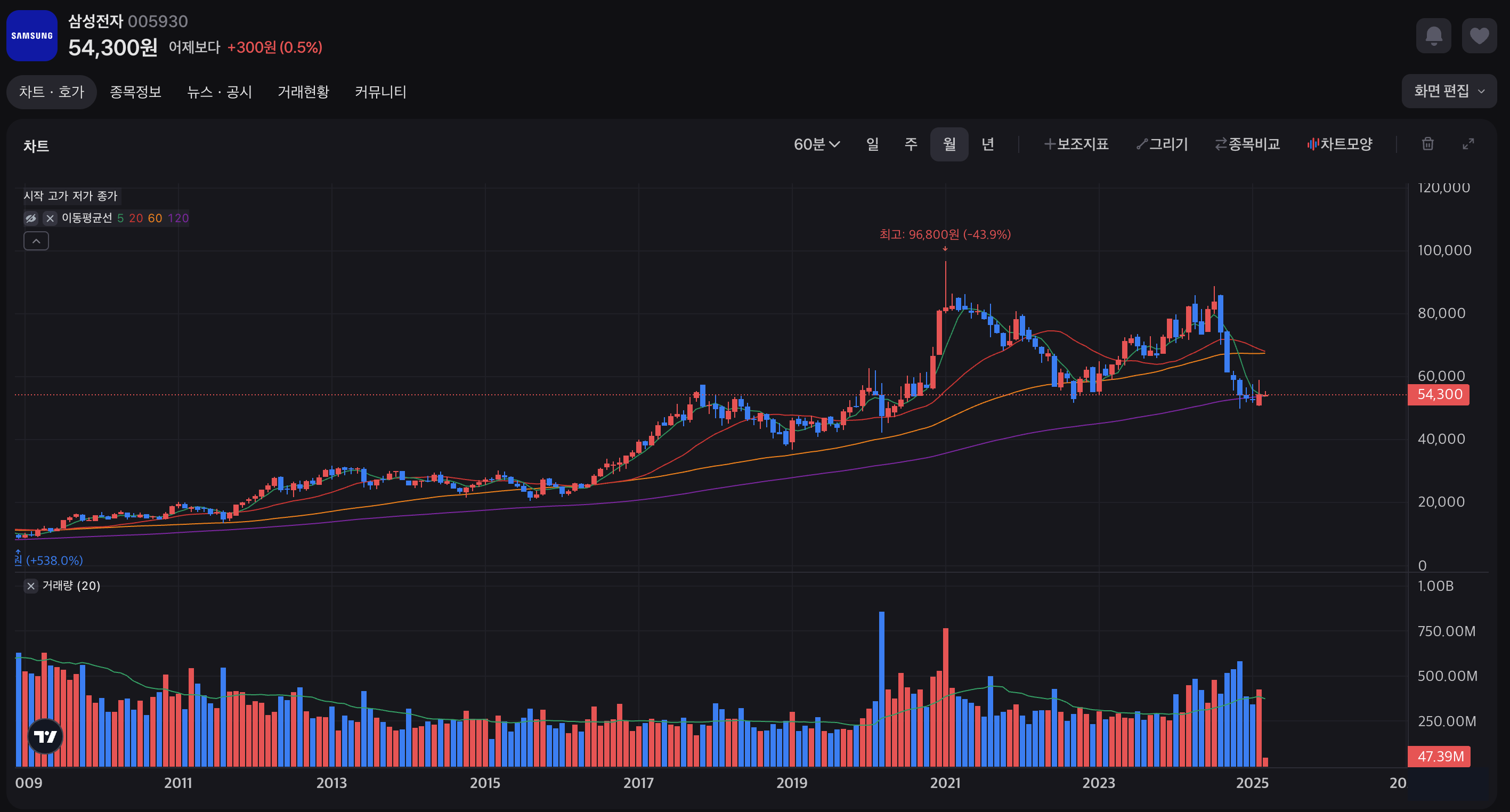The height and width of the screenshot is (812, 1510).
Task: Switch chart to daily (일) interval
Action: coord(872,144)
